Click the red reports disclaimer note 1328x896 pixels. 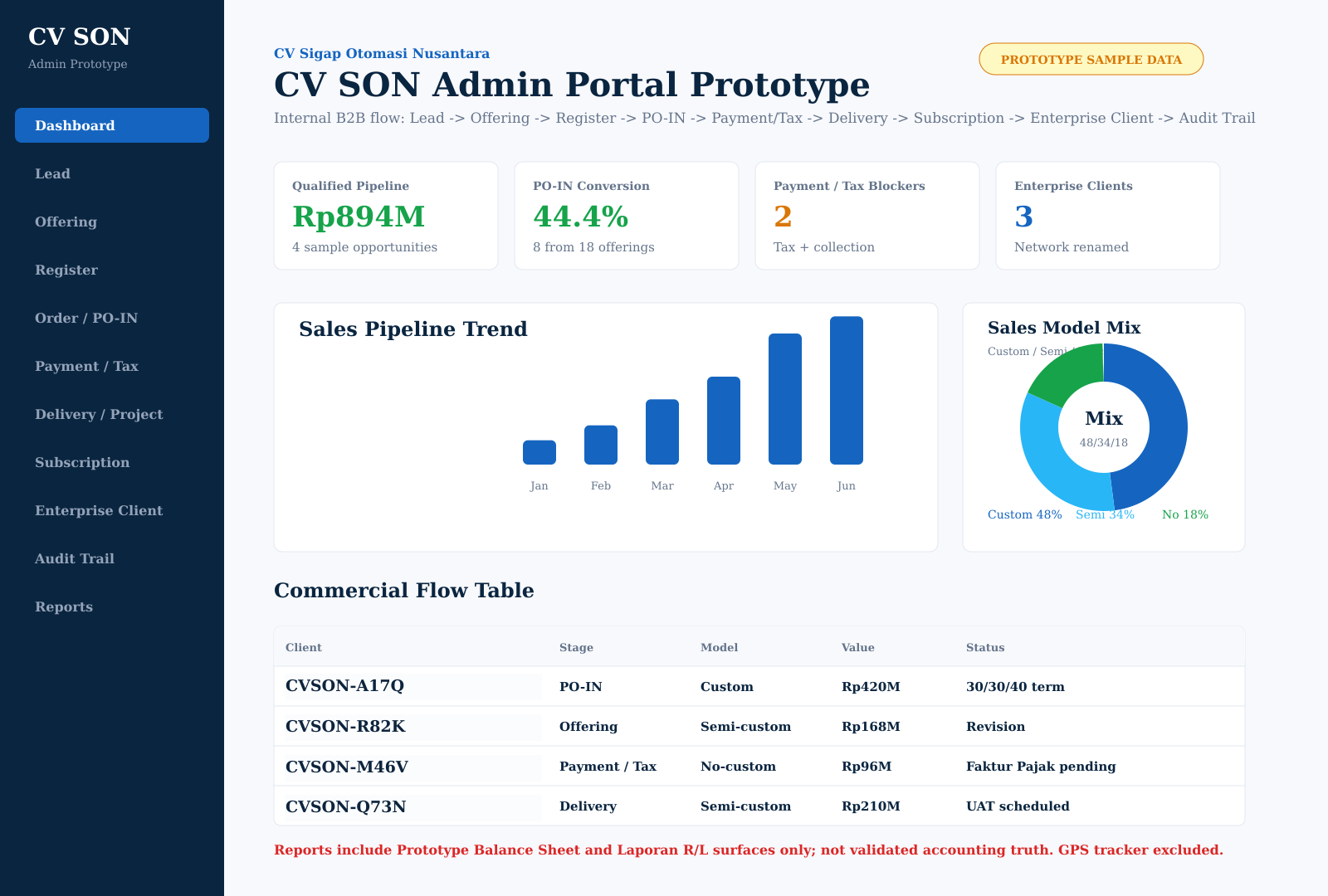click(x=749, y=850)
